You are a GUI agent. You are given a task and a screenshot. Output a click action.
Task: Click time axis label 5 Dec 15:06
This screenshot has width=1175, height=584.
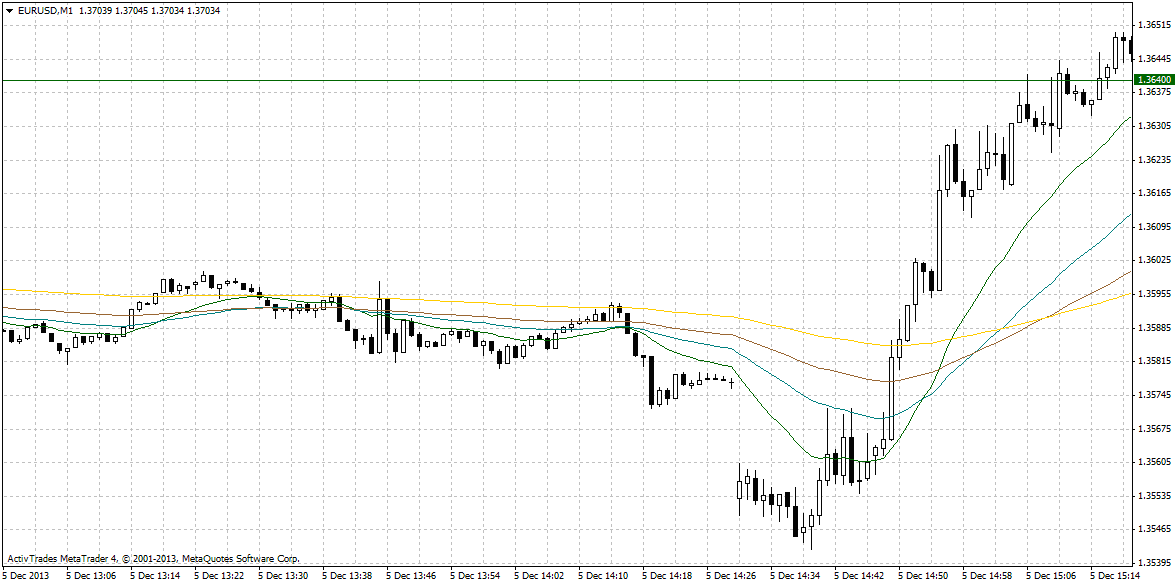pyautogui.click(x=1052, y=576)
